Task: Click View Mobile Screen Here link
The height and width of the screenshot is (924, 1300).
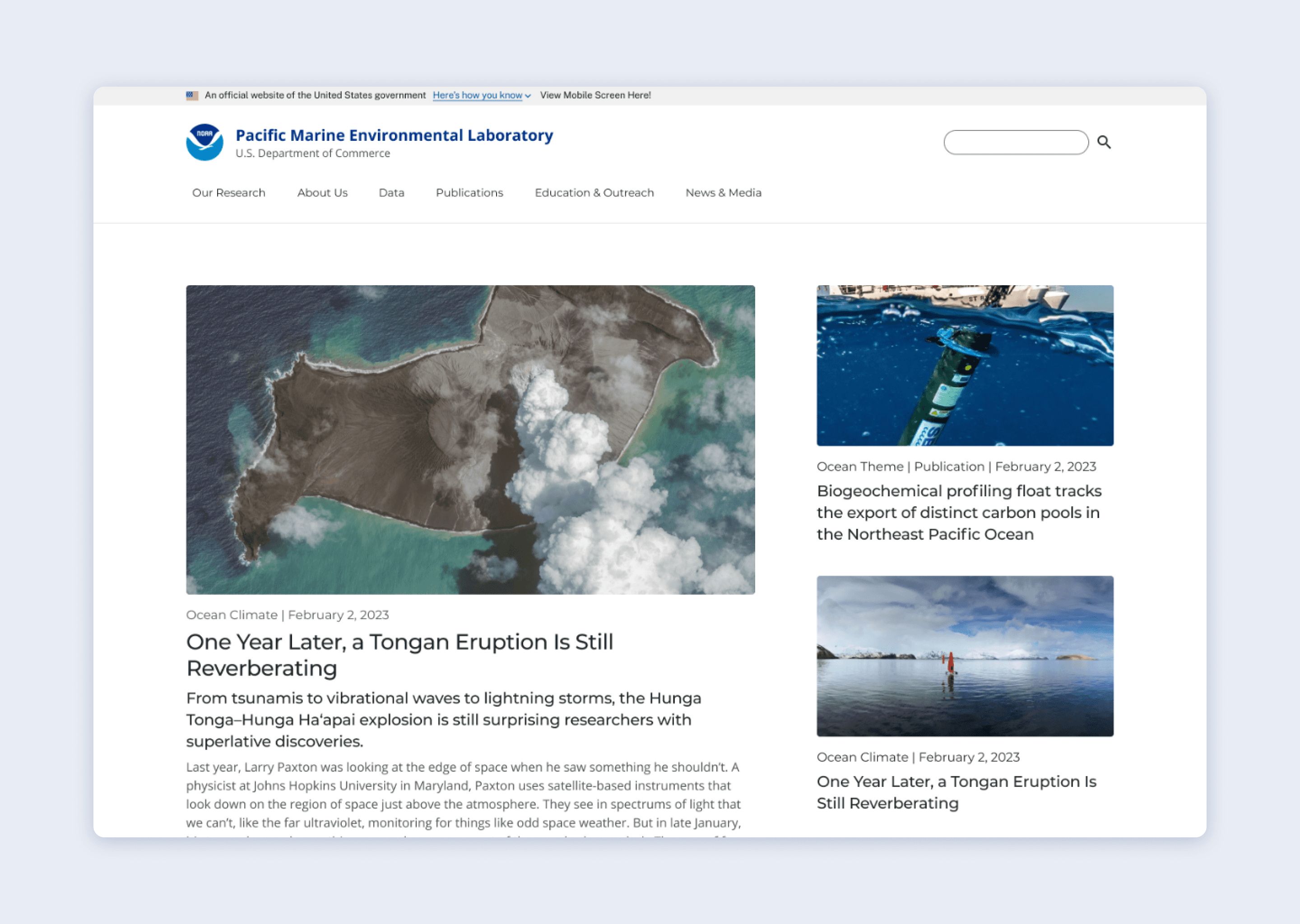Action: tap(595, 96)
